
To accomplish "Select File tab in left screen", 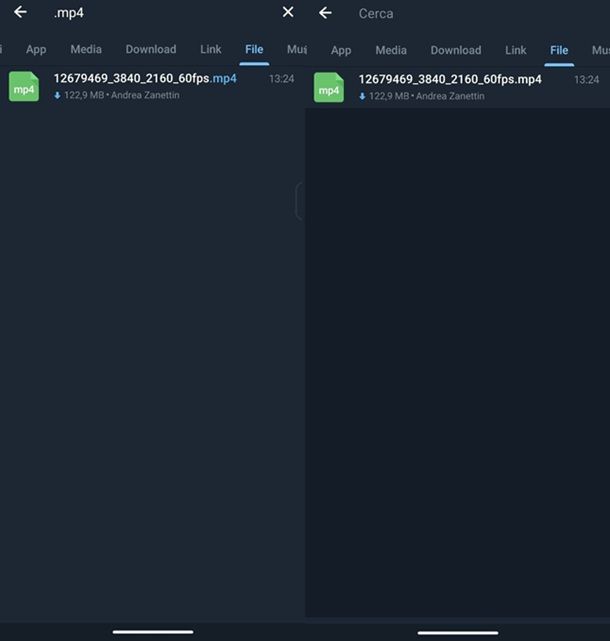I will click(x=254, y=49).
